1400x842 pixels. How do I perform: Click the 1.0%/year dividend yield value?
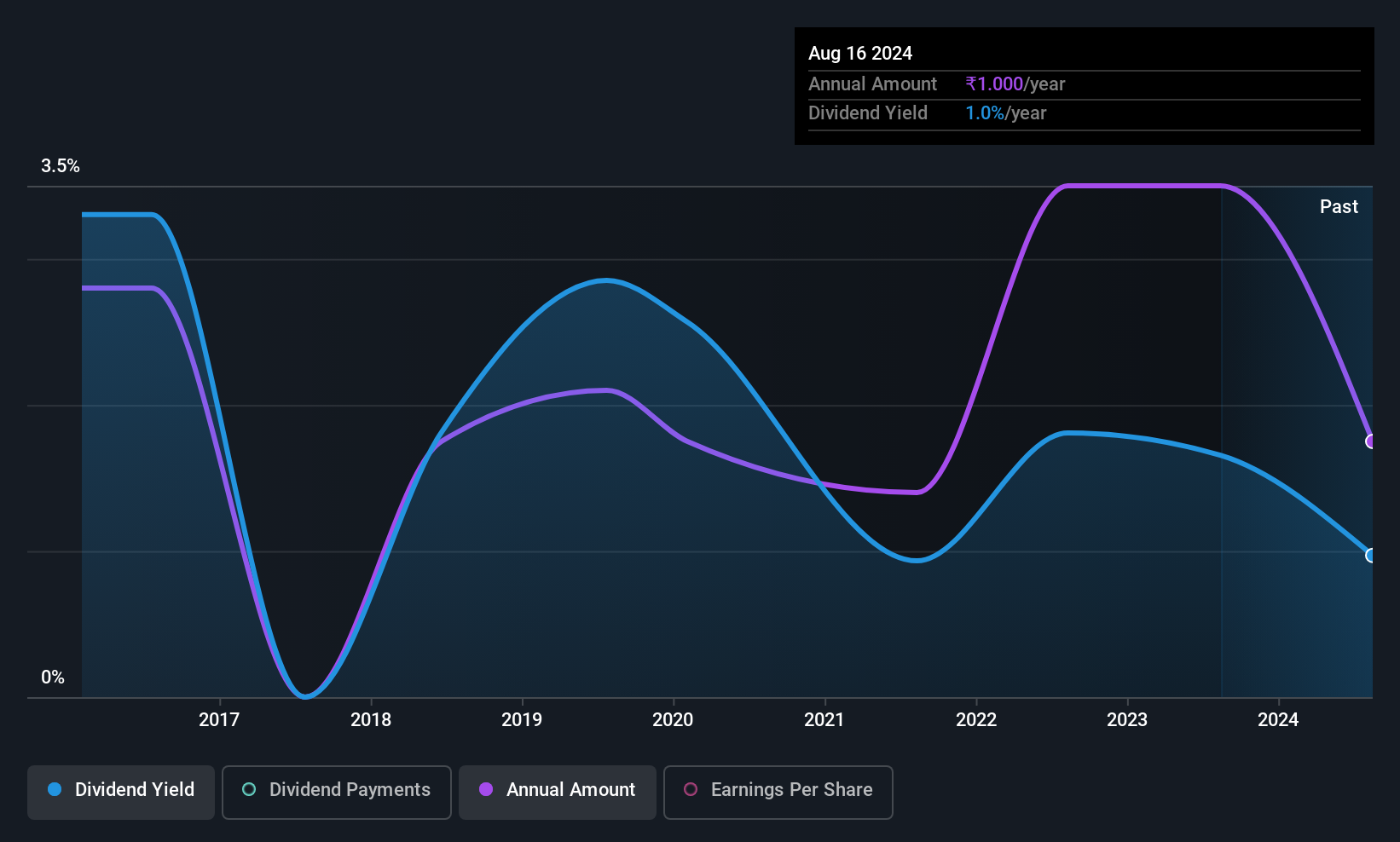coord(1005,113)
